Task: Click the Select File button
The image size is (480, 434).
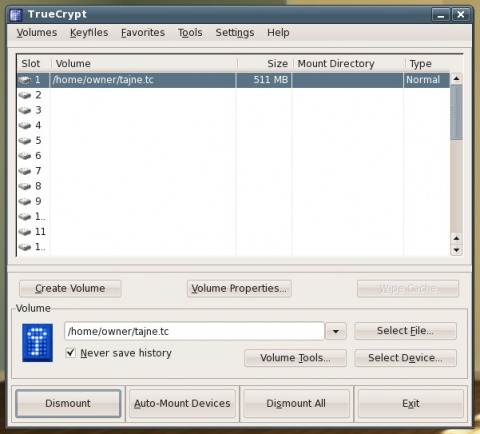Action: click(405, 331)
